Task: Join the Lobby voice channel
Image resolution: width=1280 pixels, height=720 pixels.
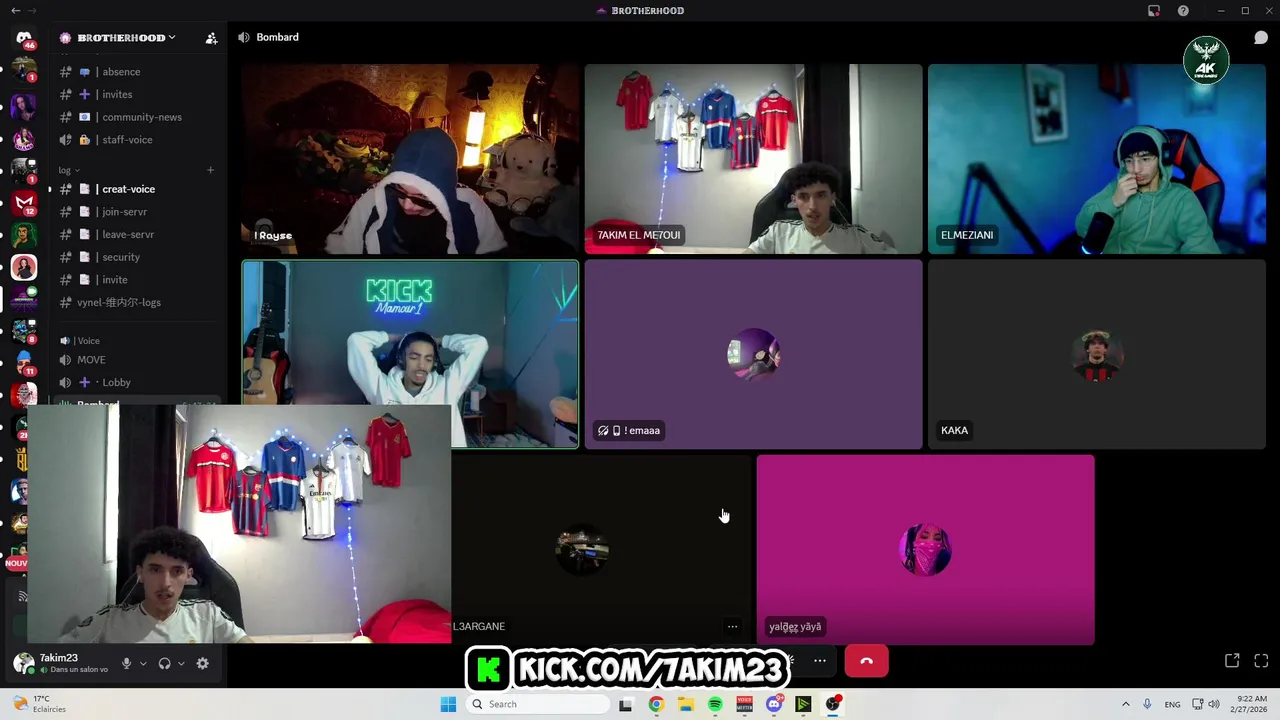Action: [x=137, y=382]
